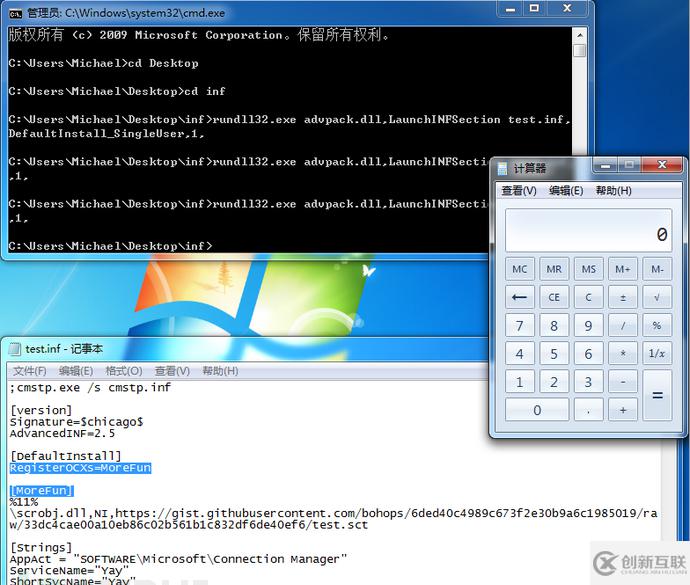Viewport: 690px width, 585px height.
Task: Click the square root button
Action: (x=657, y=297)
